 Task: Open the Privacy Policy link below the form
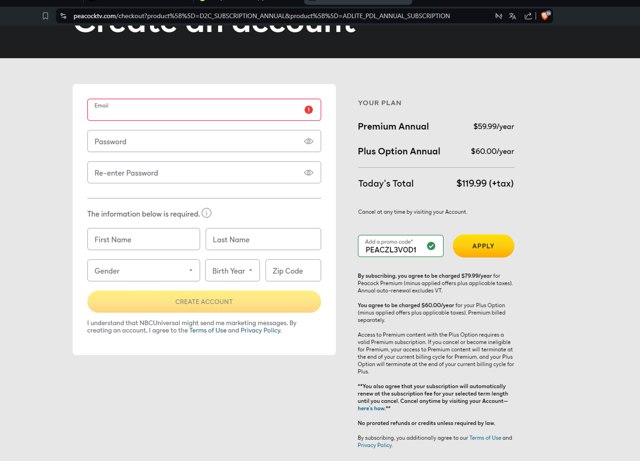(260, 330)
